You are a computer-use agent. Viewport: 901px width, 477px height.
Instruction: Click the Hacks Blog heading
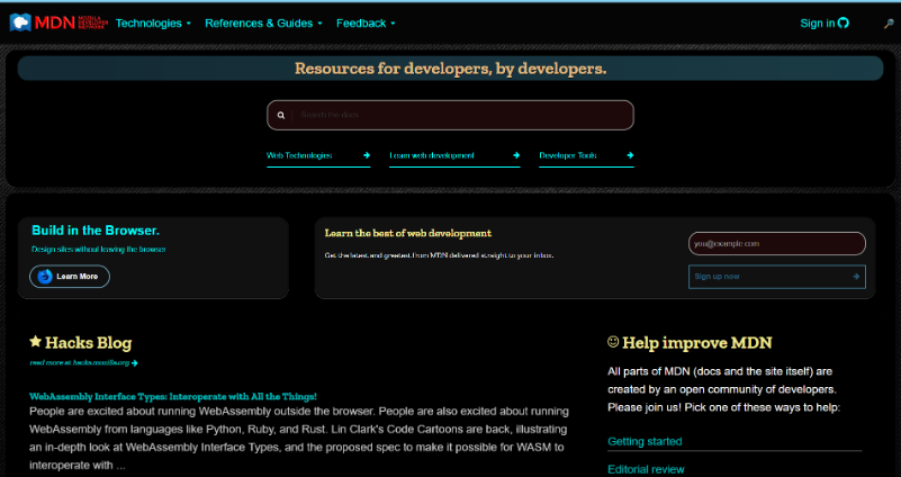coord(88,343)
